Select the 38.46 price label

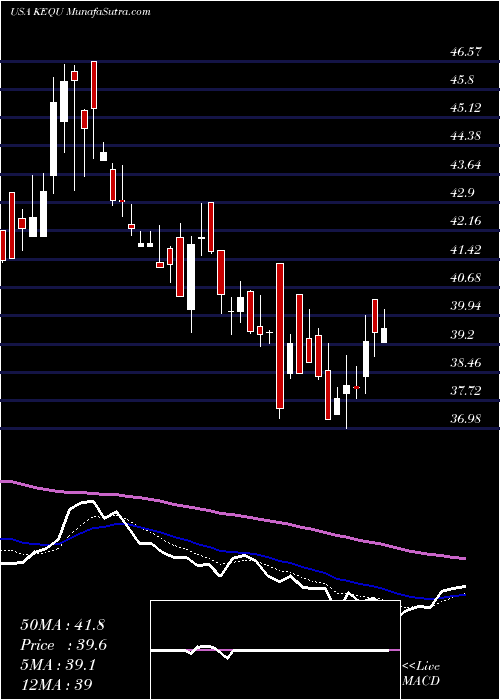tap(465, 363)
